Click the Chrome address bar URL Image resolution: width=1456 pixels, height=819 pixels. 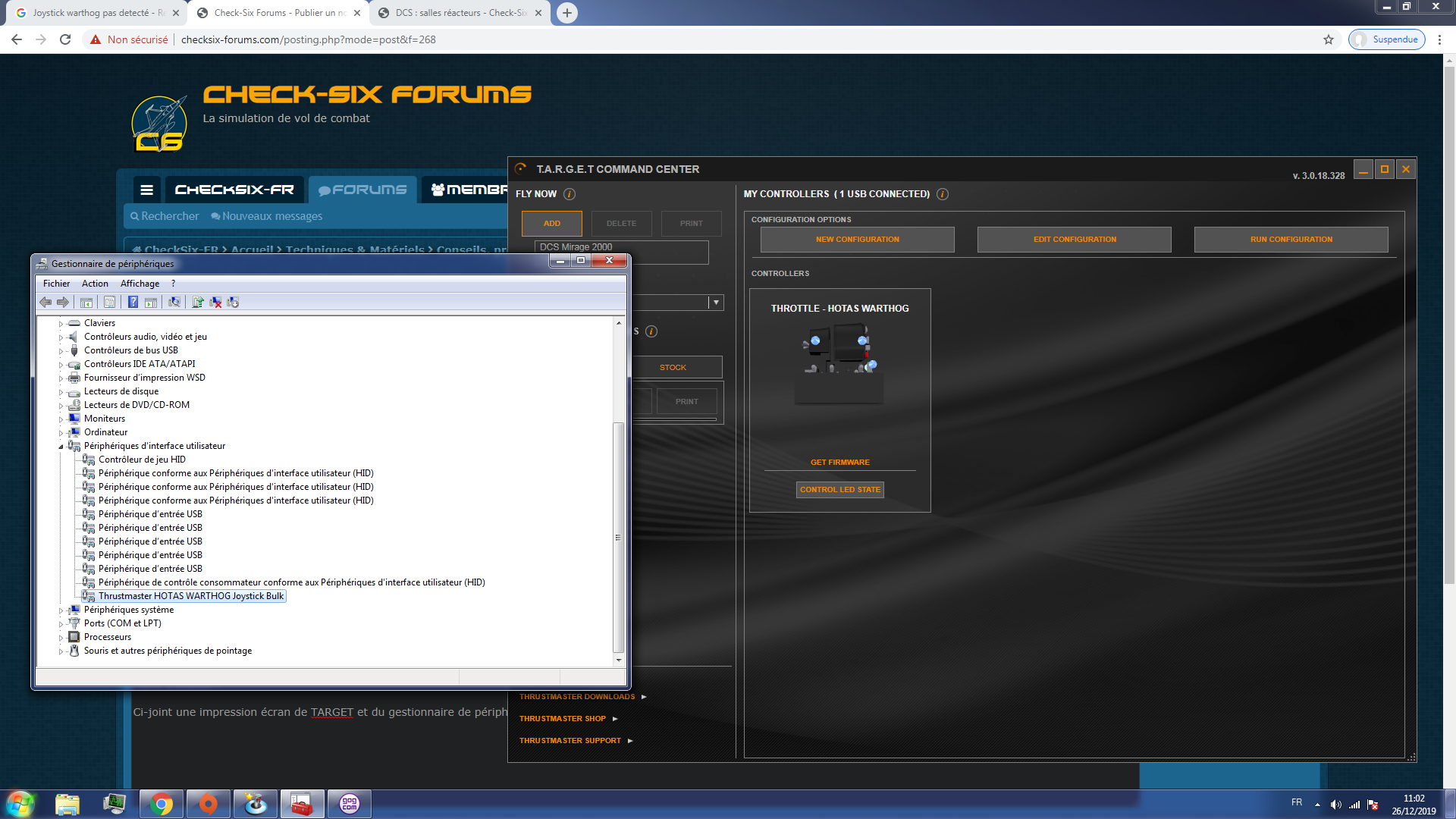(309, 39)
